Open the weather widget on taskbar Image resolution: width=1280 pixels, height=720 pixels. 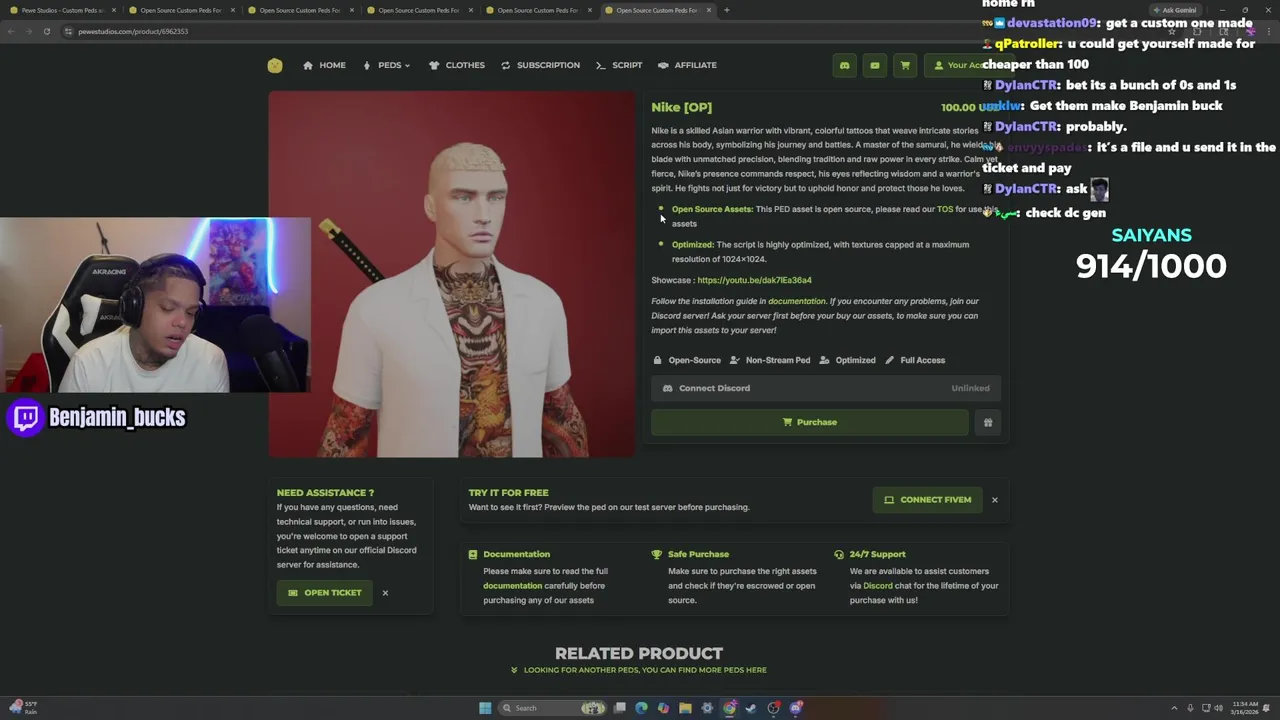coord(23,708)
